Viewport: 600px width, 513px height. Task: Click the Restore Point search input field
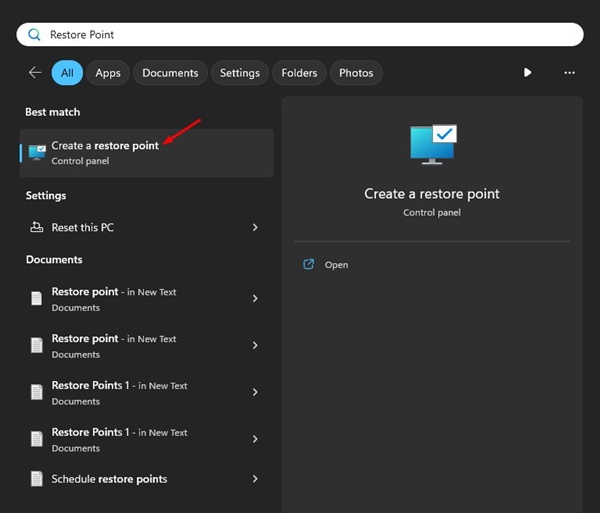pos(300,34)
